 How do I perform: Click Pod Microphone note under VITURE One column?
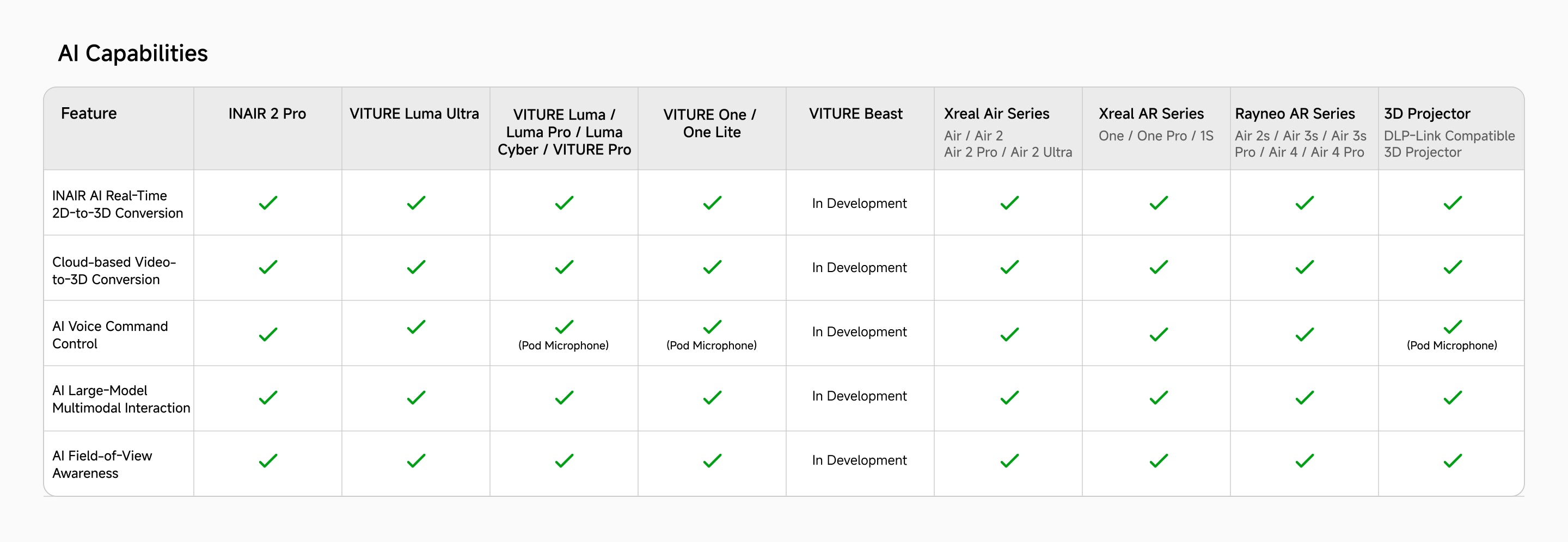point(712,346)
